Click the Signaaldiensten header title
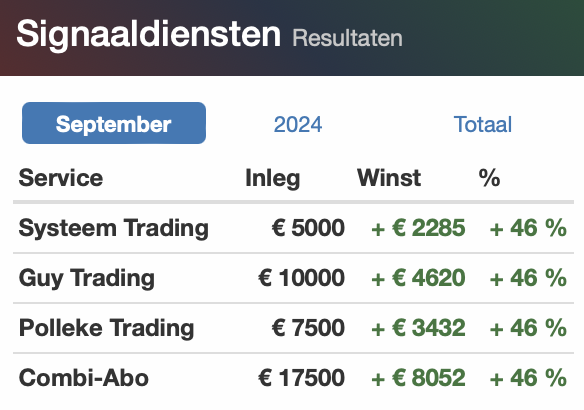Screen dimensions: 584x410 pos(148,35)
